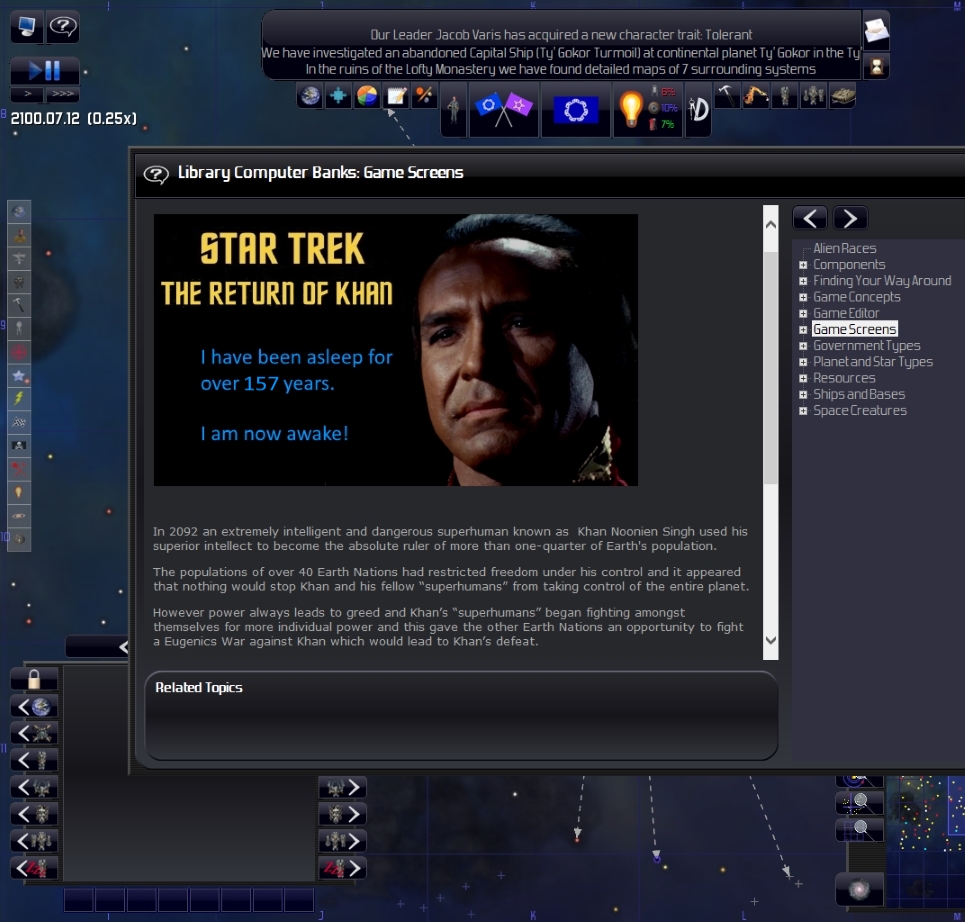The image size is (965, 922).
Task: Click article scrollbar up arrow
Action: [x=771, y=225]
